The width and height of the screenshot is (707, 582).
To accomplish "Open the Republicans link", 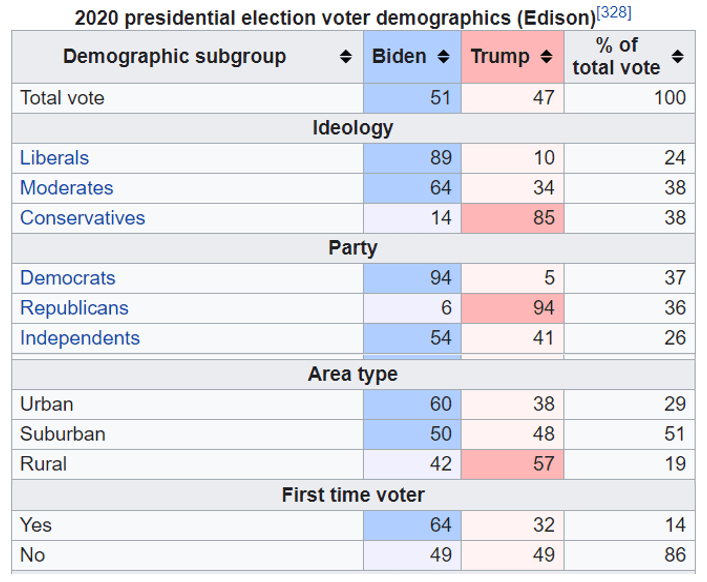I will pos(74,308).
